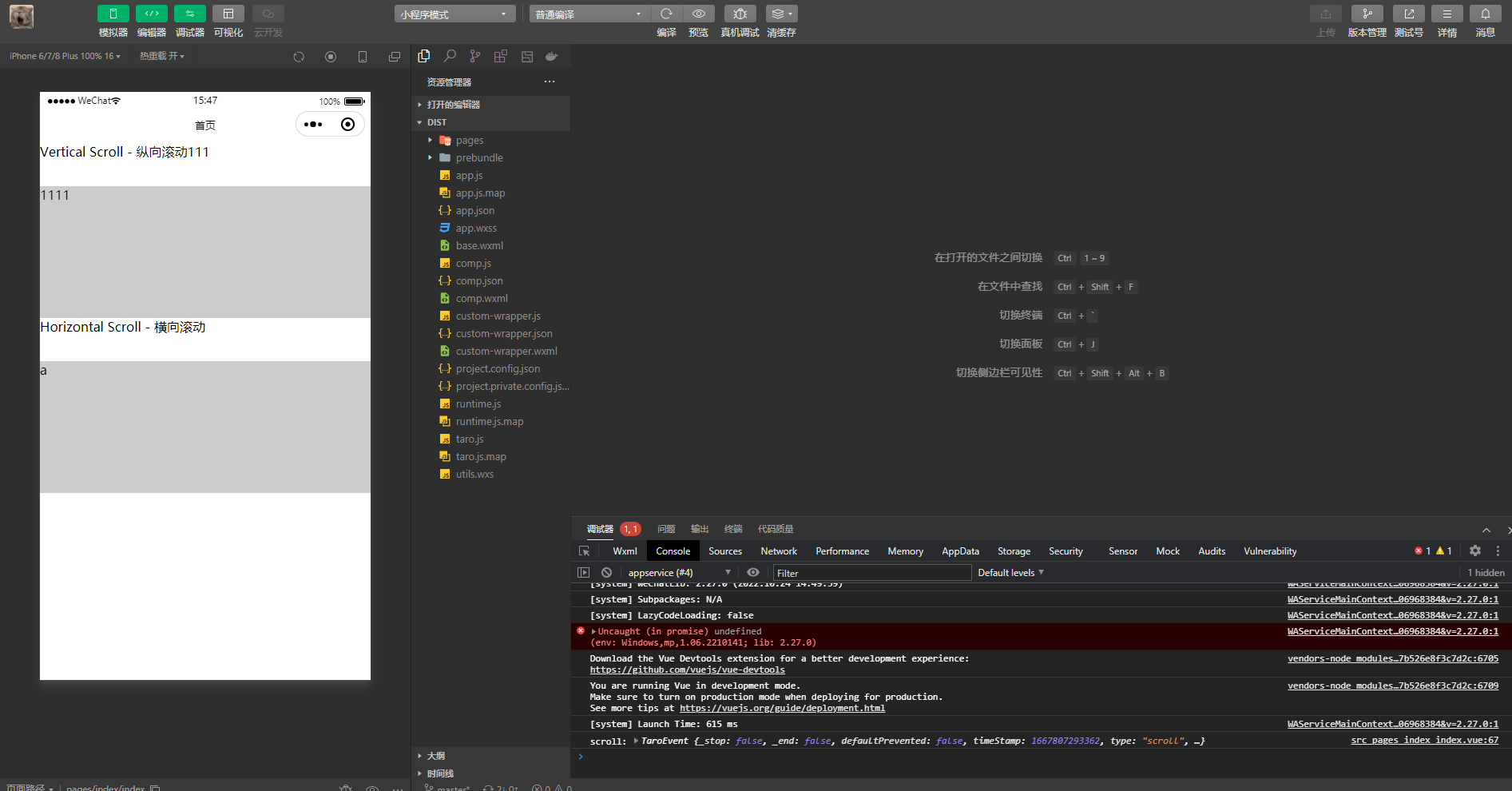Collapse the DIST folder tree

419,121
